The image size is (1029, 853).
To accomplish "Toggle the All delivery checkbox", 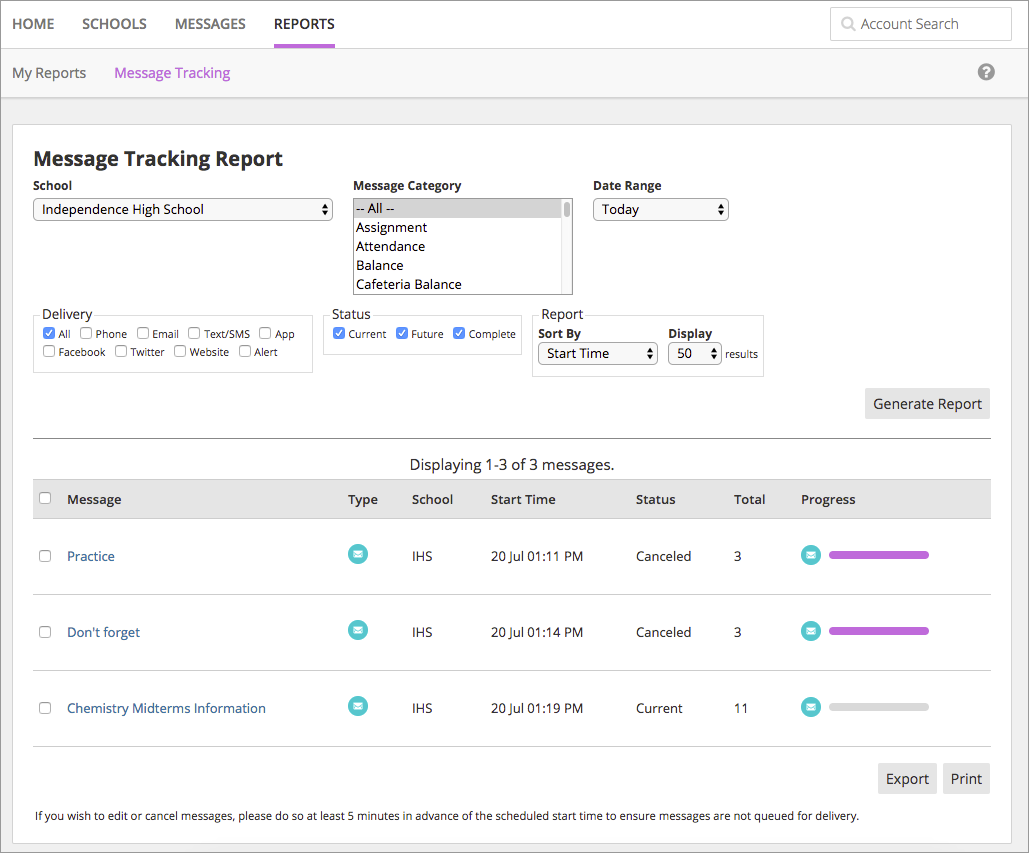I will point(49,333).
